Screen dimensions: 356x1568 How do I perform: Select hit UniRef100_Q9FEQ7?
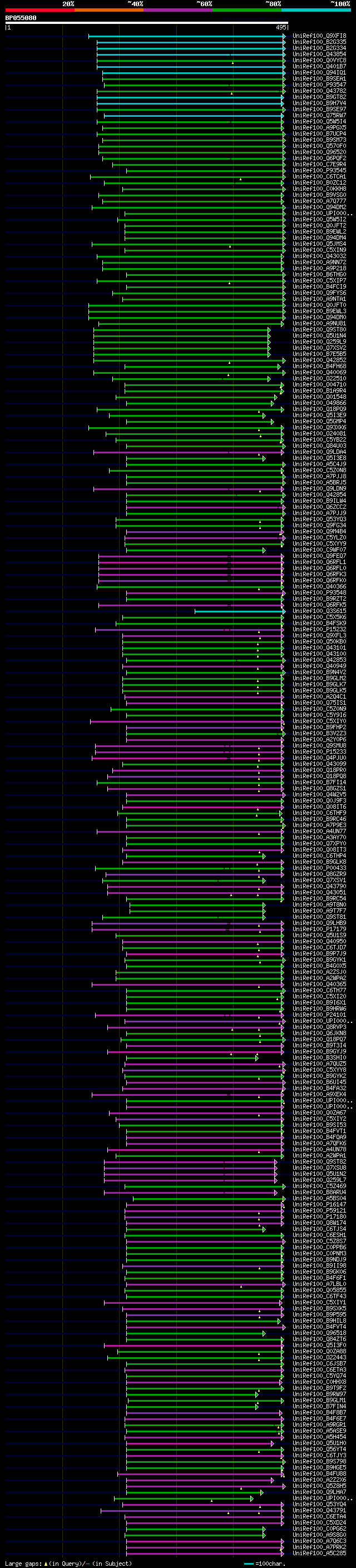click(319, 556)
